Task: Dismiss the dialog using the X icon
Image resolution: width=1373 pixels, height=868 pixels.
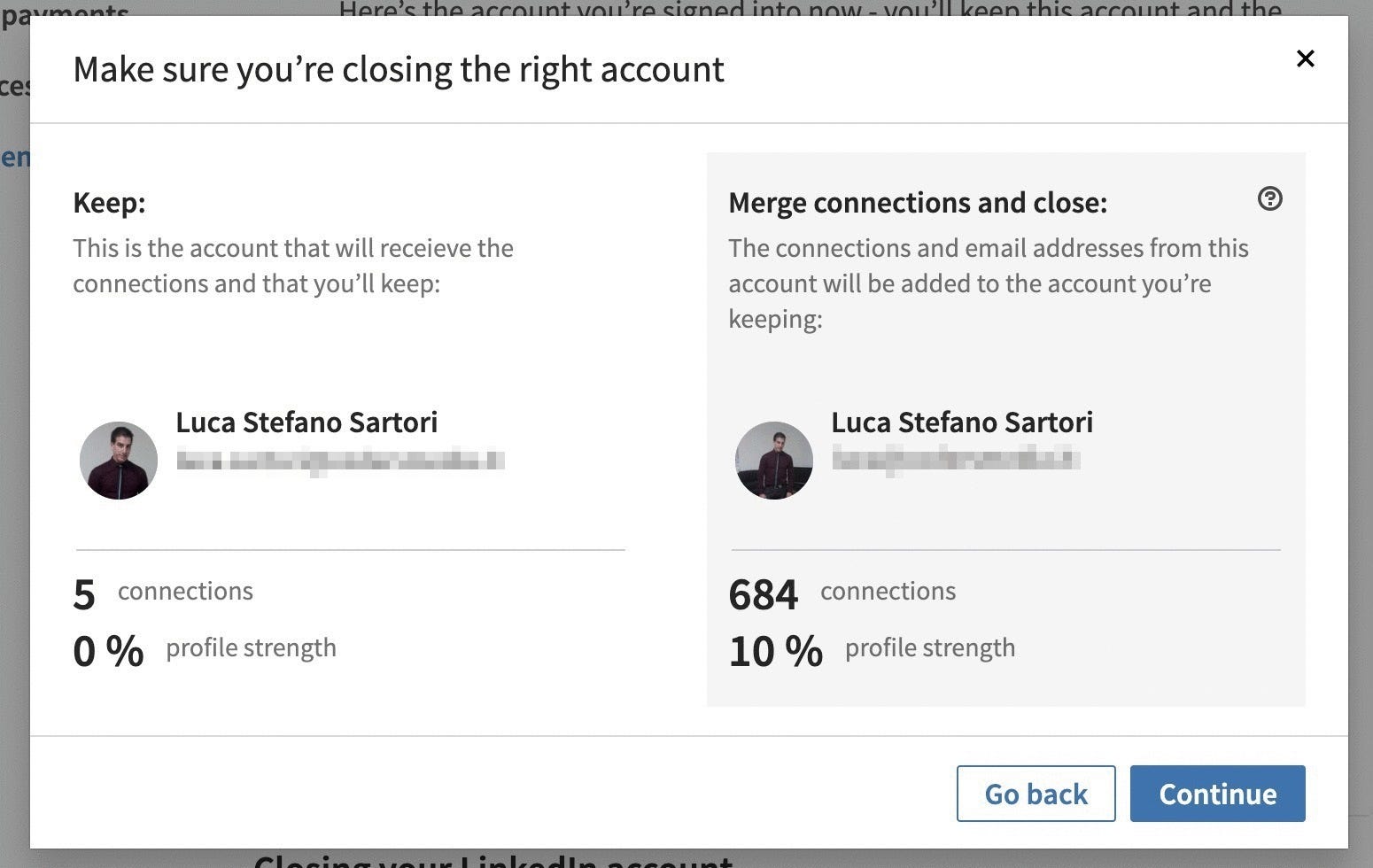Action: point(1305,58)
